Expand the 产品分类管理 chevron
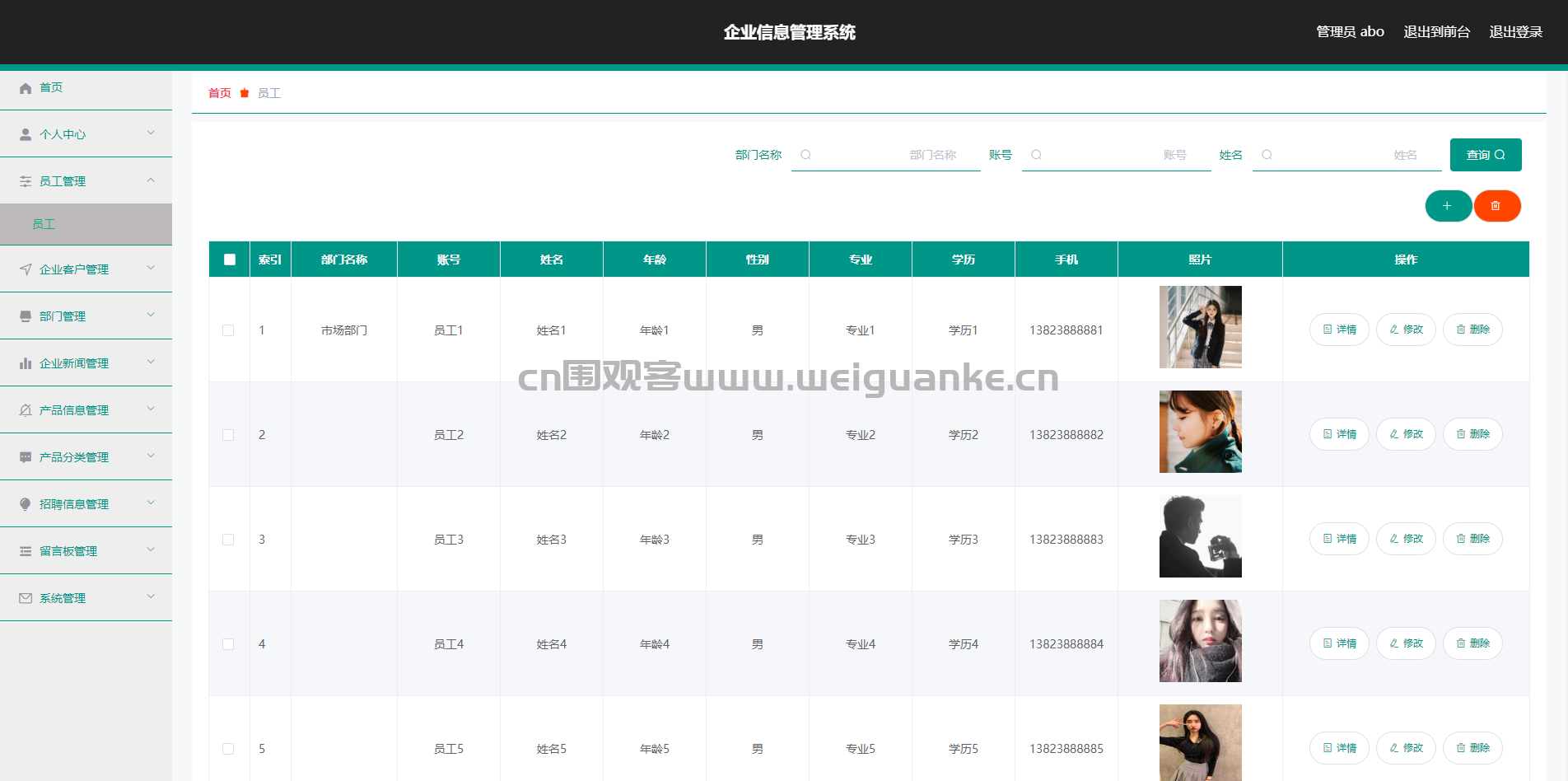The height and width of the screenshot is (781, 1568). [151, 456]
